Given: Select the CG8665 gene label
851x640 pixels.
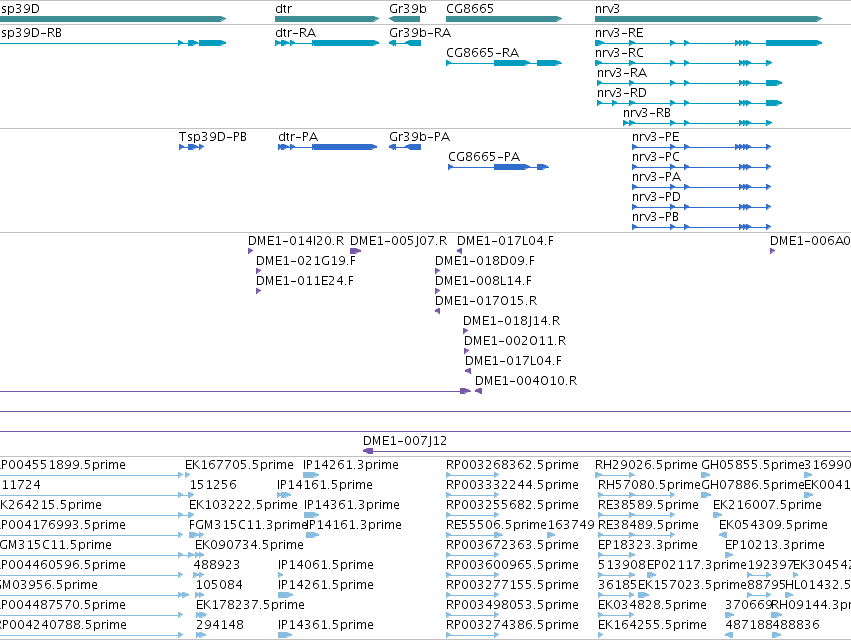Looking at the screenshot, I should (469, 9).
